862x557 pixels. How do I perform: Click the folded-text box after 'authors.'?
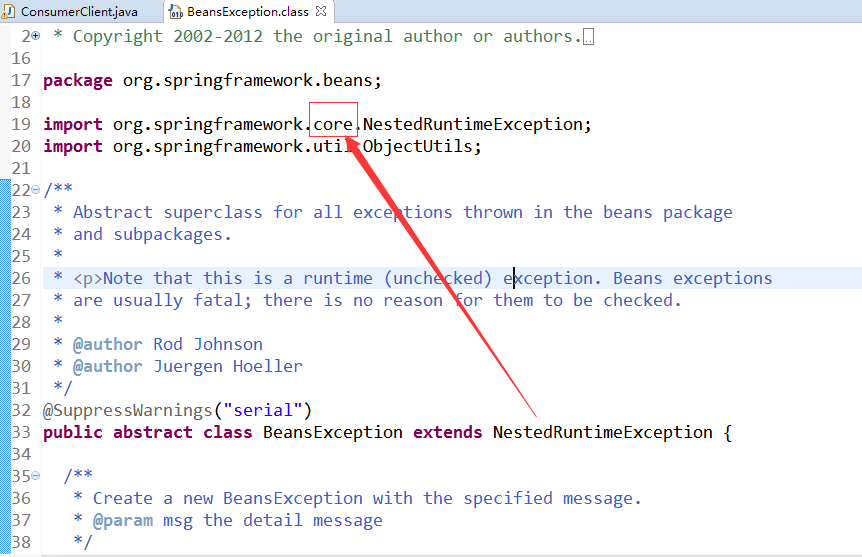tap(588, 37)
